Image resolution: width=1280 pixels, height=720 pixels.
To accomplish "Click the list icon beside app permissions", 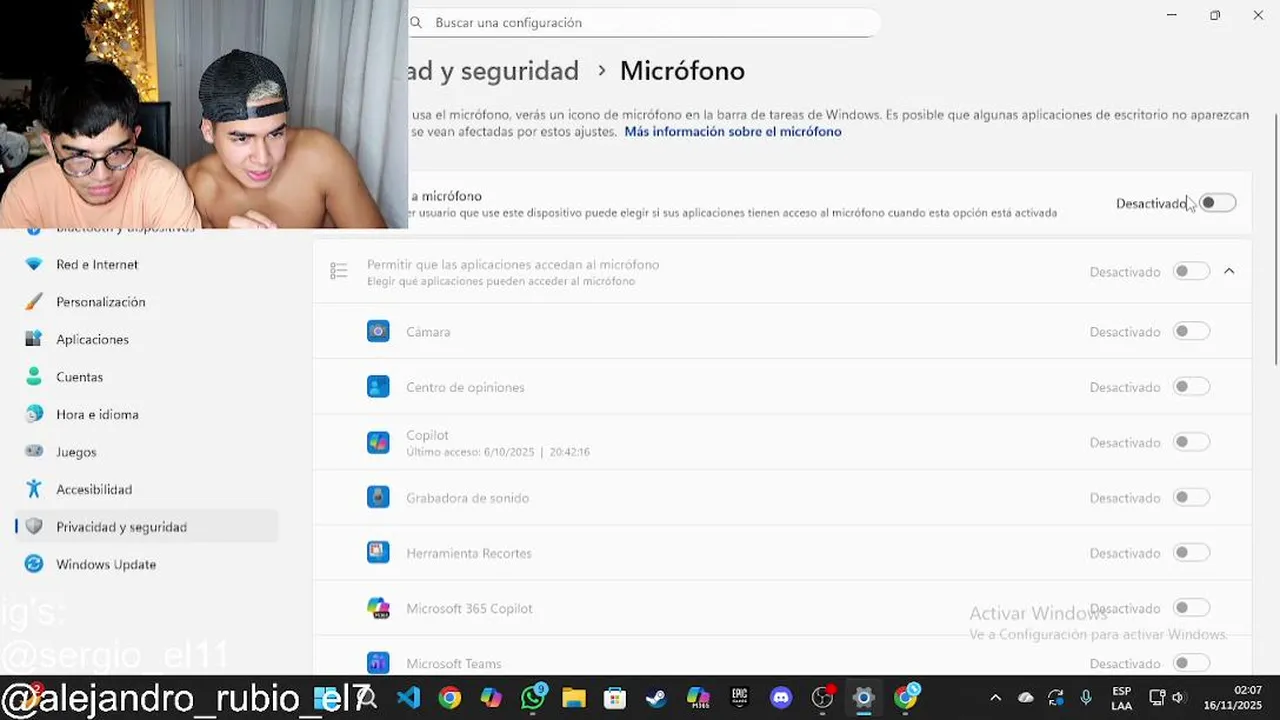I will (x=339, y=271).
